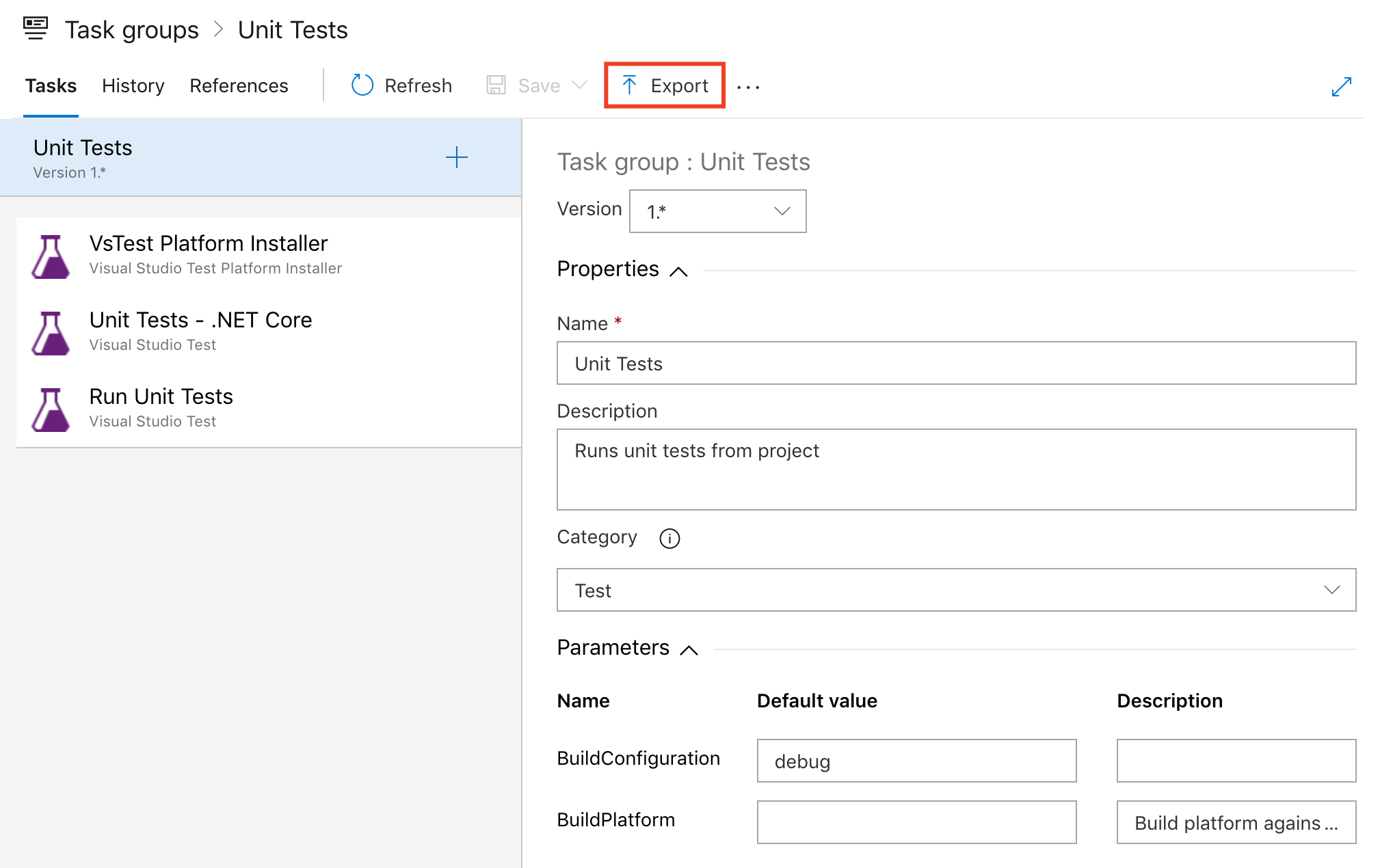
Task: Switch to the References tab
Action: click(239, 85)
